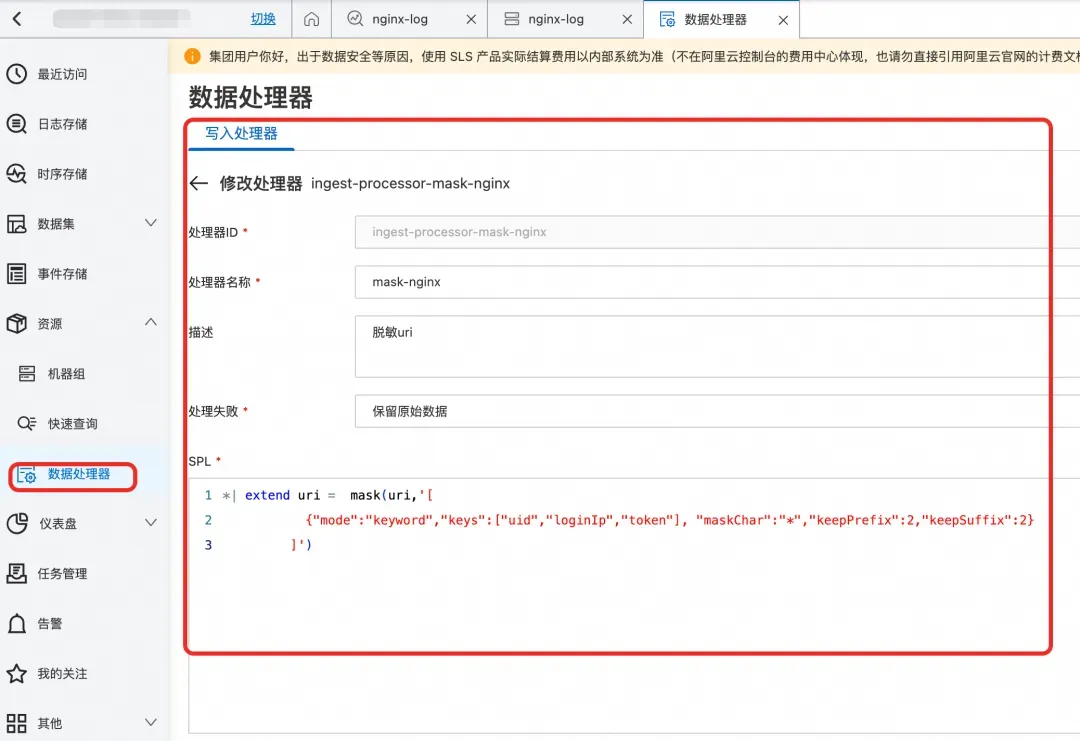This screenshot has width=1080, height=741.
Task: Click 日志存储 sidebar label
Action: 62,124
